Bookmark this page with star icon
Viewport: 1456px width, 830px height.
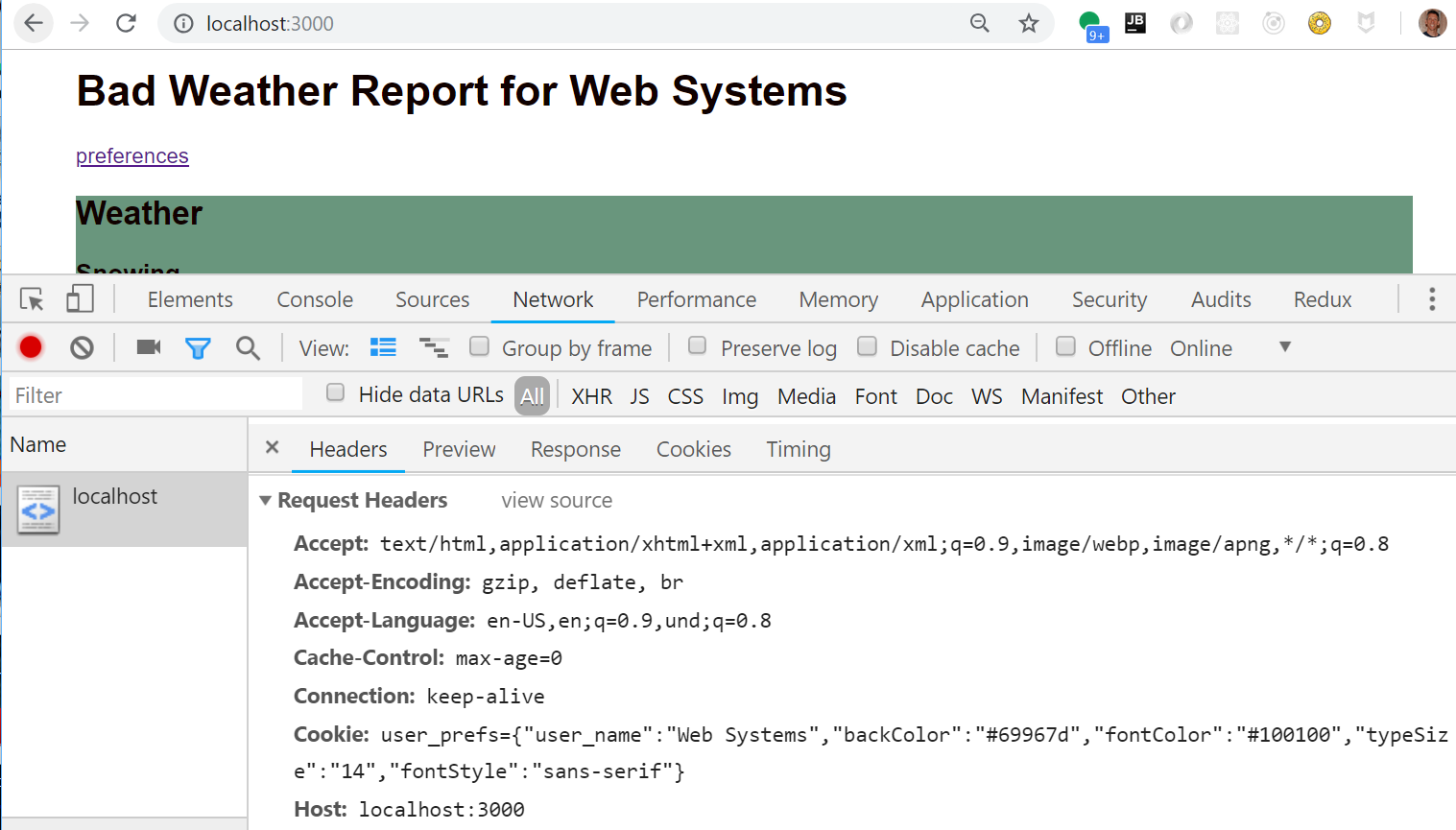click(x=1029, y=24)
